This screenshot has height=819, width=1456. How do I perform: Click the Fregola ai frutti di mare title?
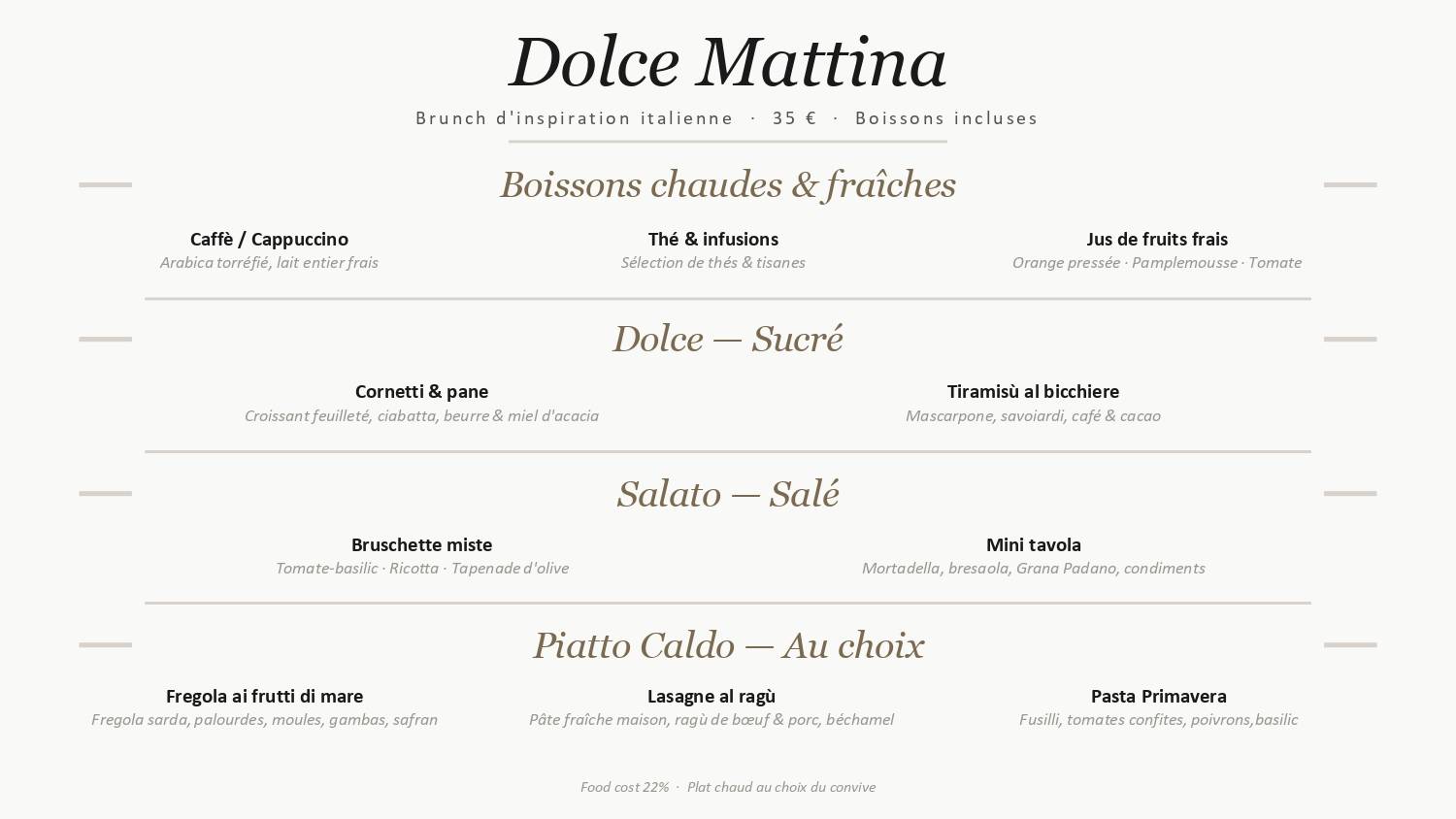click(264, 696)
